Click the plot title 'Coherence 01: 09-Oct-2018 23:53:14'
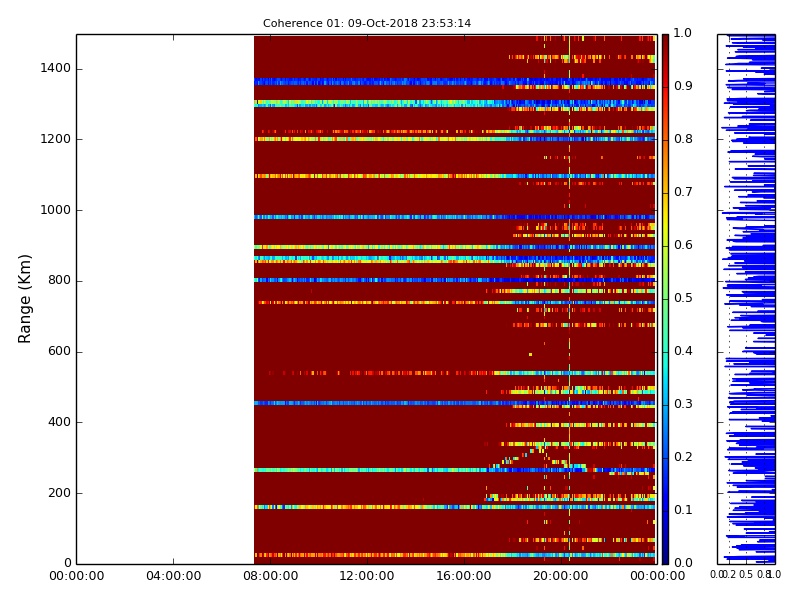 pyautogui.click(x=367, y=23)
